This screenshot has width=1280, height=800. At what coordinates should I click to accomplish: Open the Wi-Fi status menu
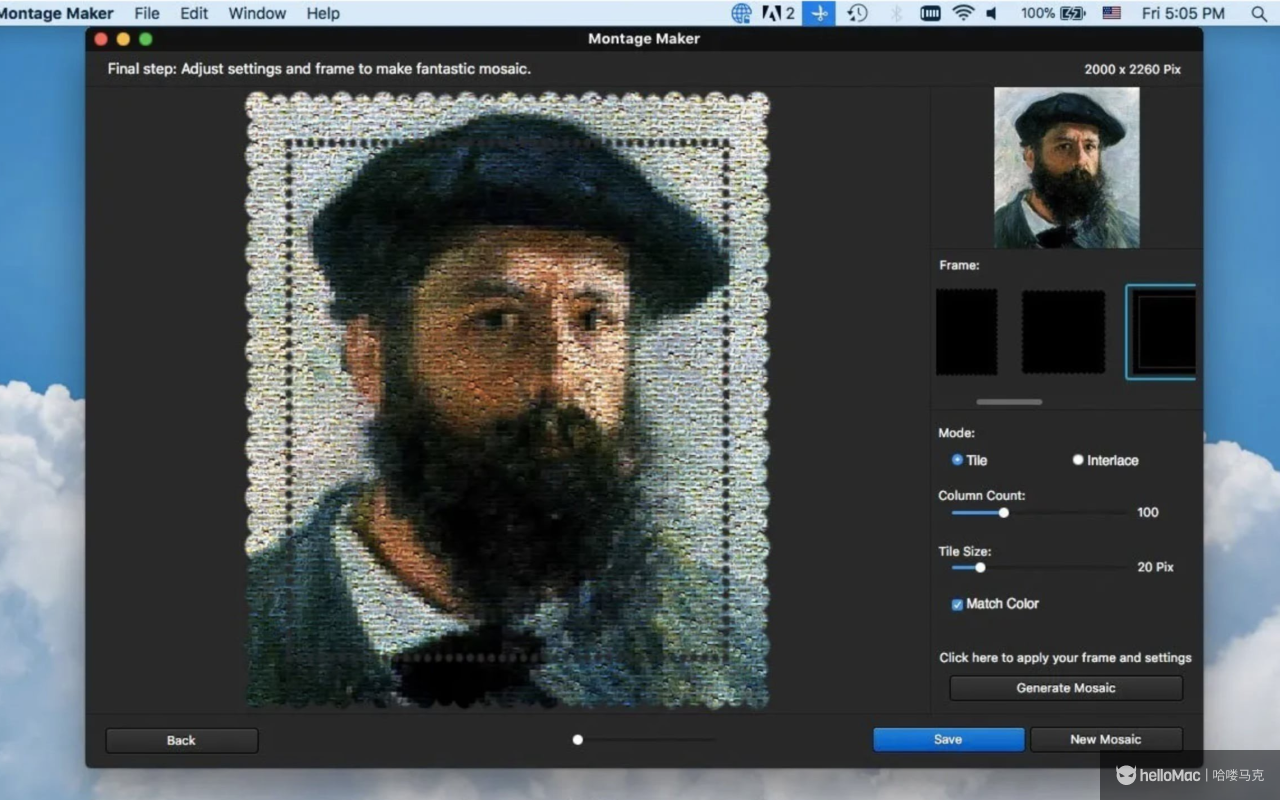click(x=963, y=13)
